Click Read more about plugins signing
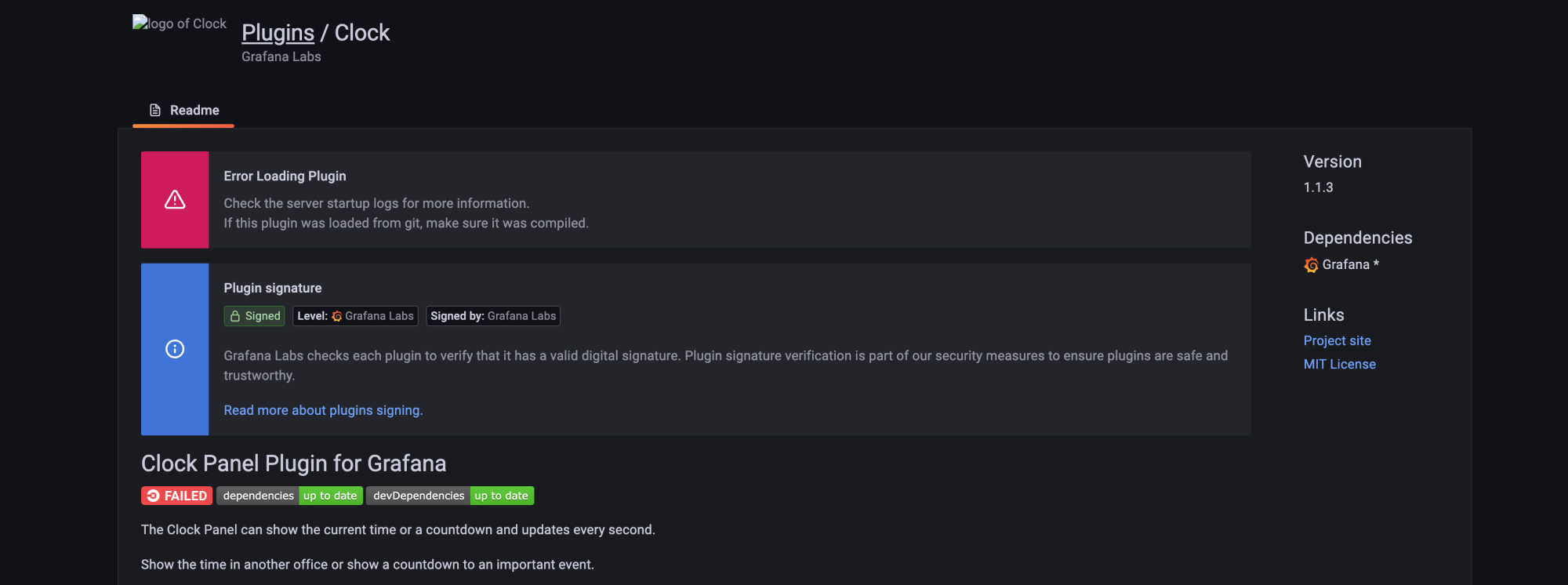 [322, 409]
